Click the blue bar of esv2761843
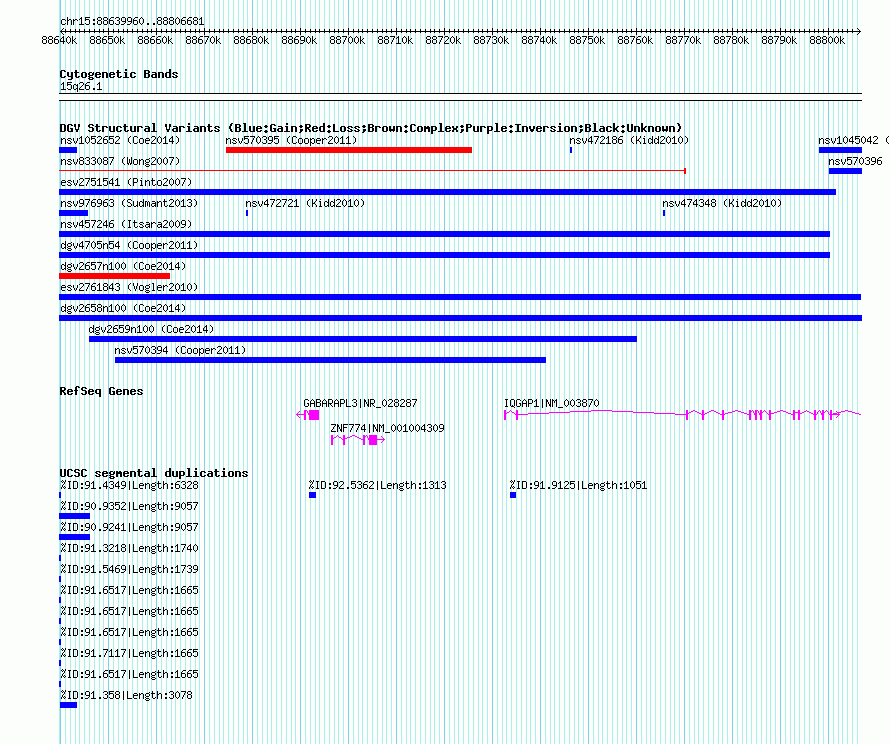The image size is (890, 744). [460, 297]
